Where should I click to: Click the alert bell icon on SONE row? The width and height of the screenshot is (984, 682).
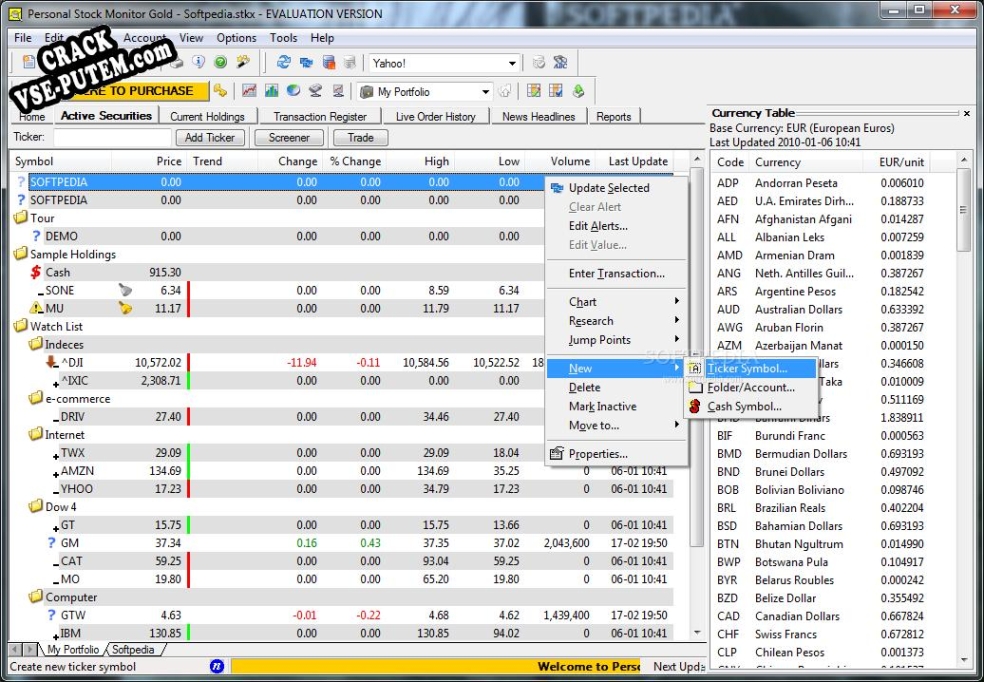(x=126, y=290)
